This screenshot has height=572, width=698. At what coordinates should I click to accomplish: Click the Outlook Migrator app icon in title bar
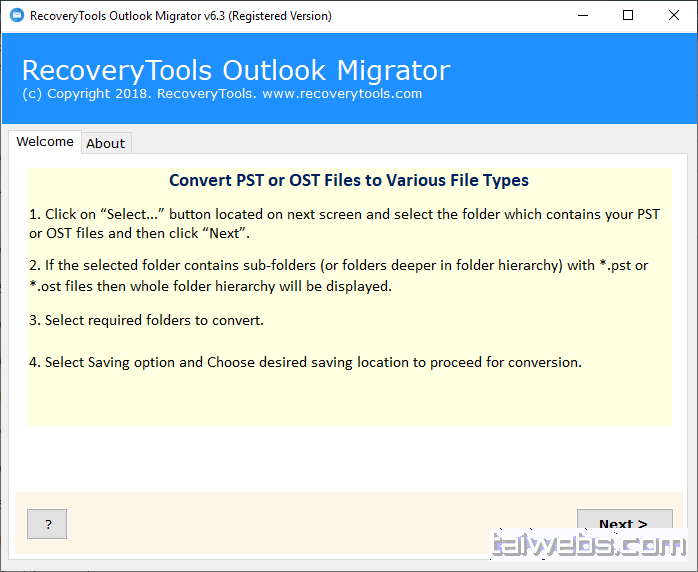15,16
